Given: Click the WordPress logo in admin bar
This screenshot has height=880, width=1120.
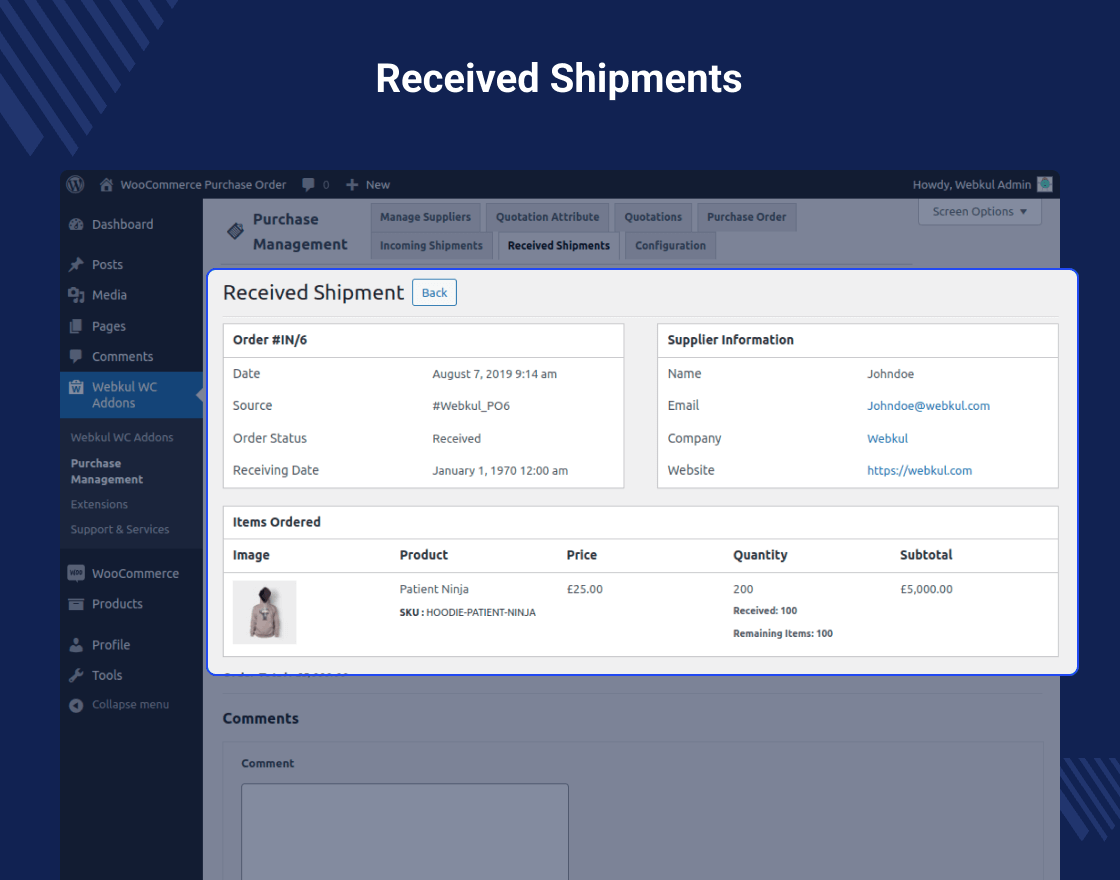Looking at the screenshot, I should coord(75,184).
